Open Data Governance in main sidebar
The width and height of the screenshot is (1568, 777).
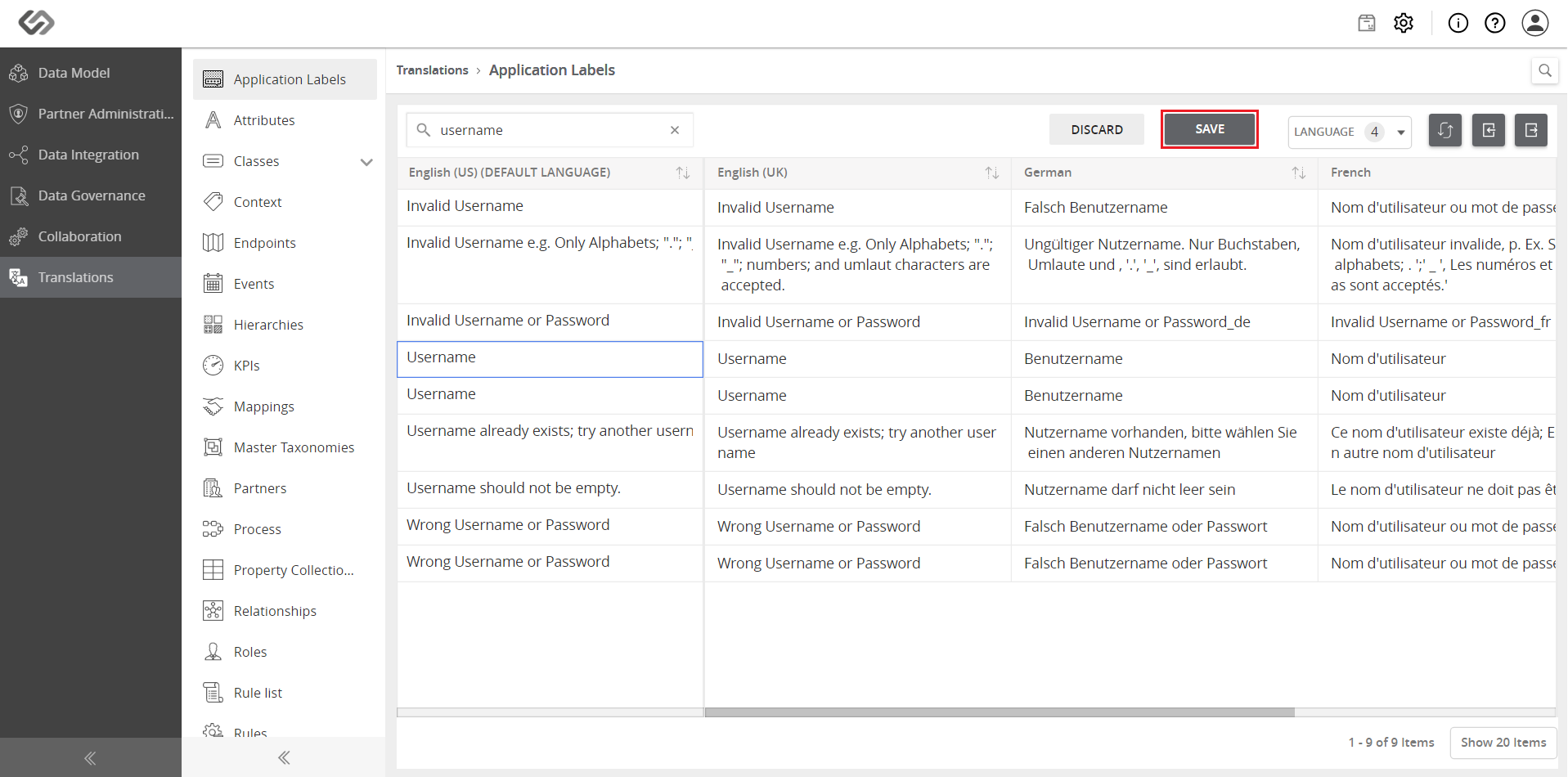point(91,195)
